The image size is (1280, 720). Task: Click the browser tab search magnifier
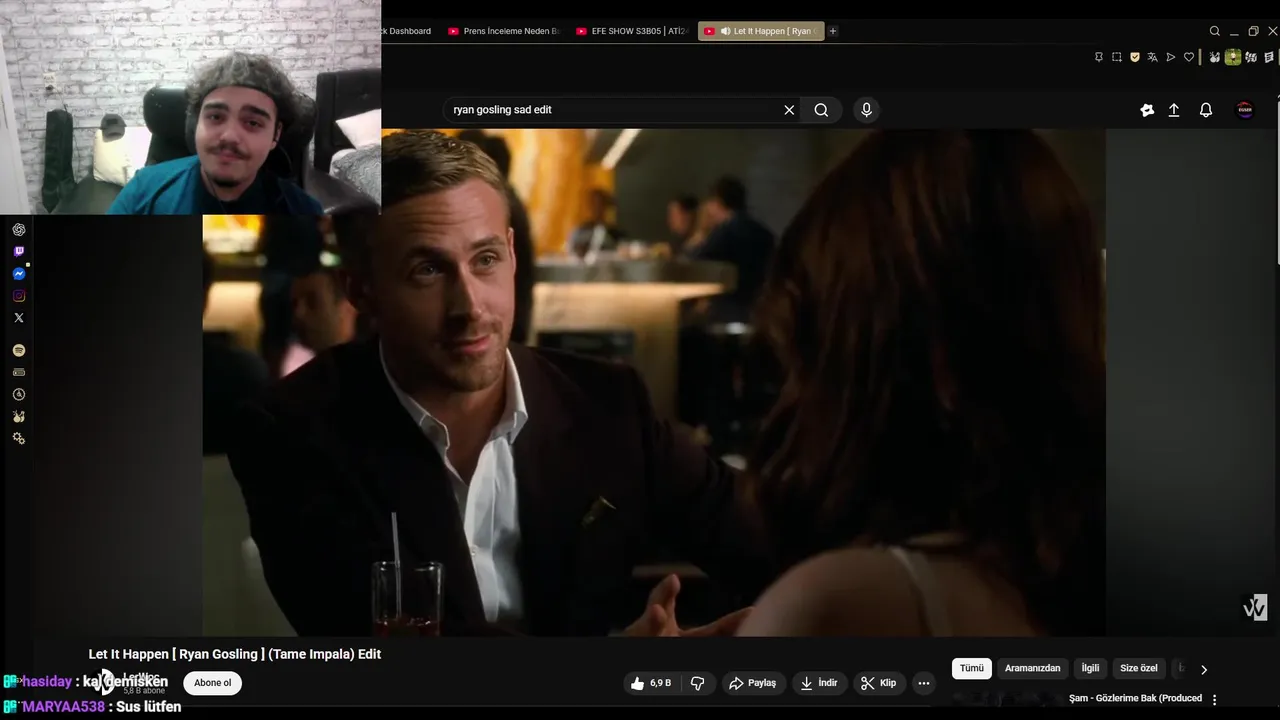(x=1215, y=31)
